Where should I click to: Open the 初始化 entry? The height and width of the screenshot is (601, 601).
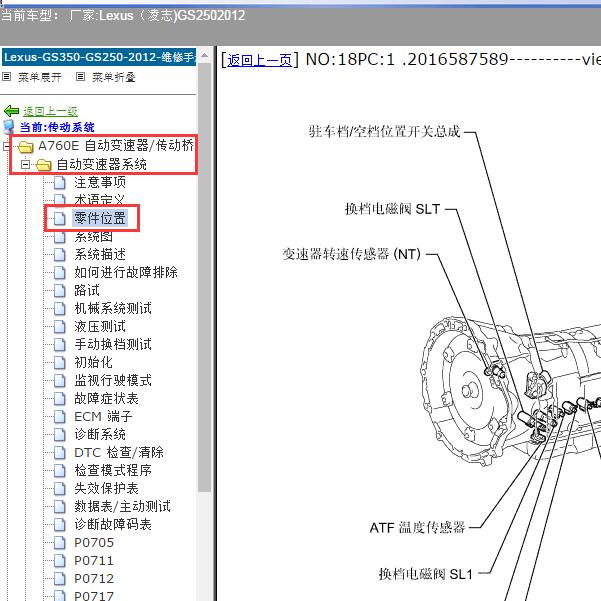[94, 363]
